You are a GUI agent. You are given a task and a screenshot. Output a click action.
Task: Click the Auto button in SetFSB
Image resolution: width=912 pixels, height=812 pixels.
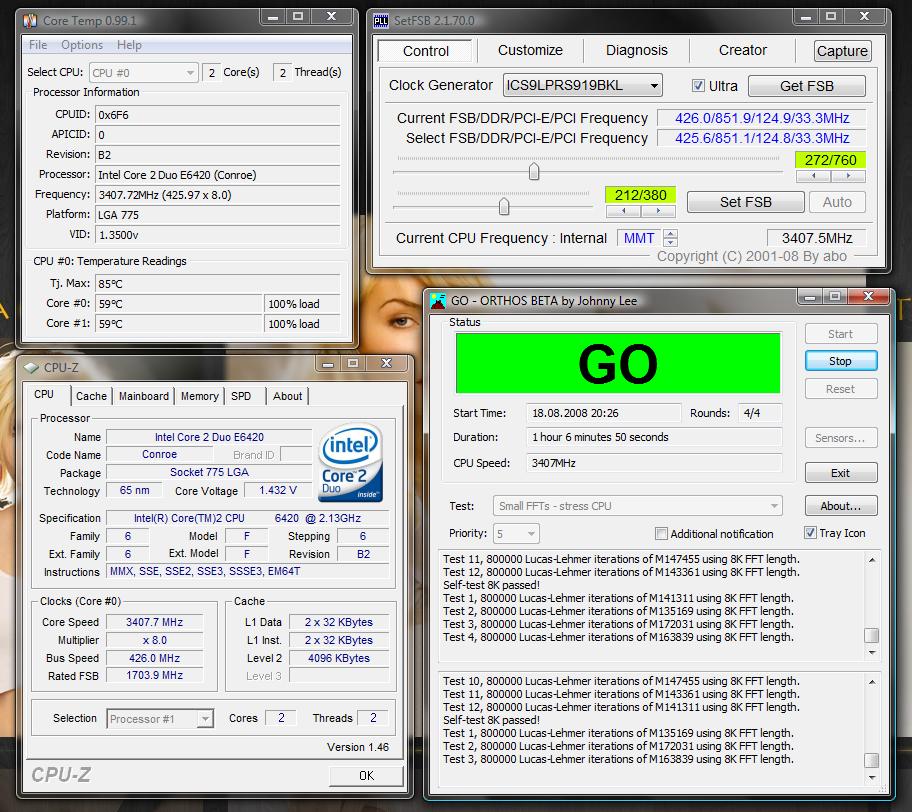pyautogui.click(x=836, y=202)
